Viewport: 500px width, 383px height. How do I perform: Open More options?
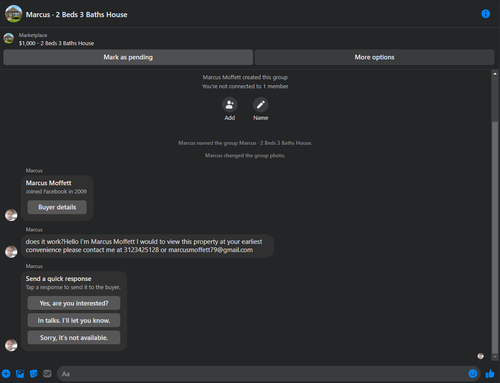(374, 57)
